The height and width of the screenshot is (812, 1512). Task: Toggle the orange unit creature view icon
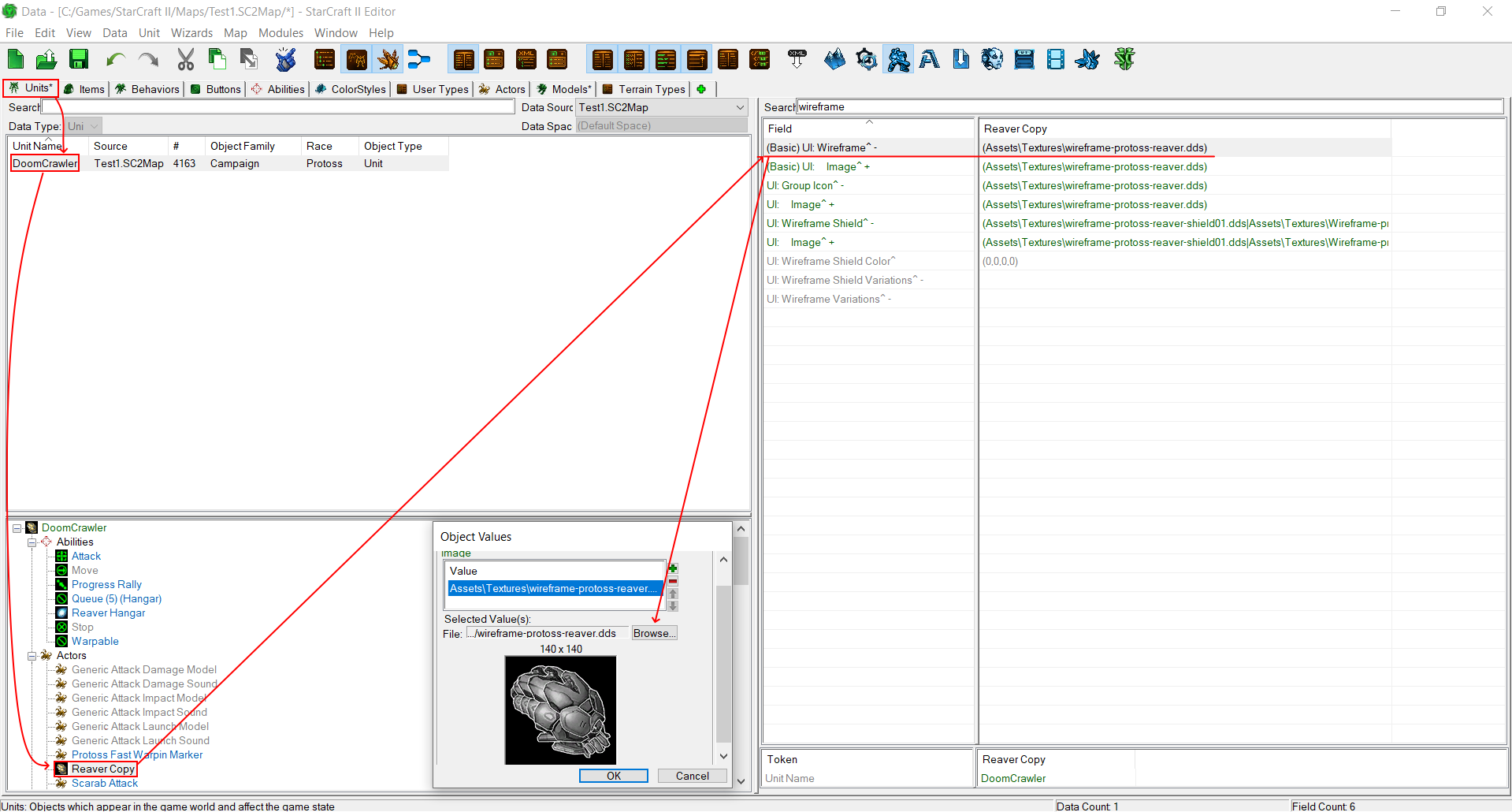pos(388,59)
